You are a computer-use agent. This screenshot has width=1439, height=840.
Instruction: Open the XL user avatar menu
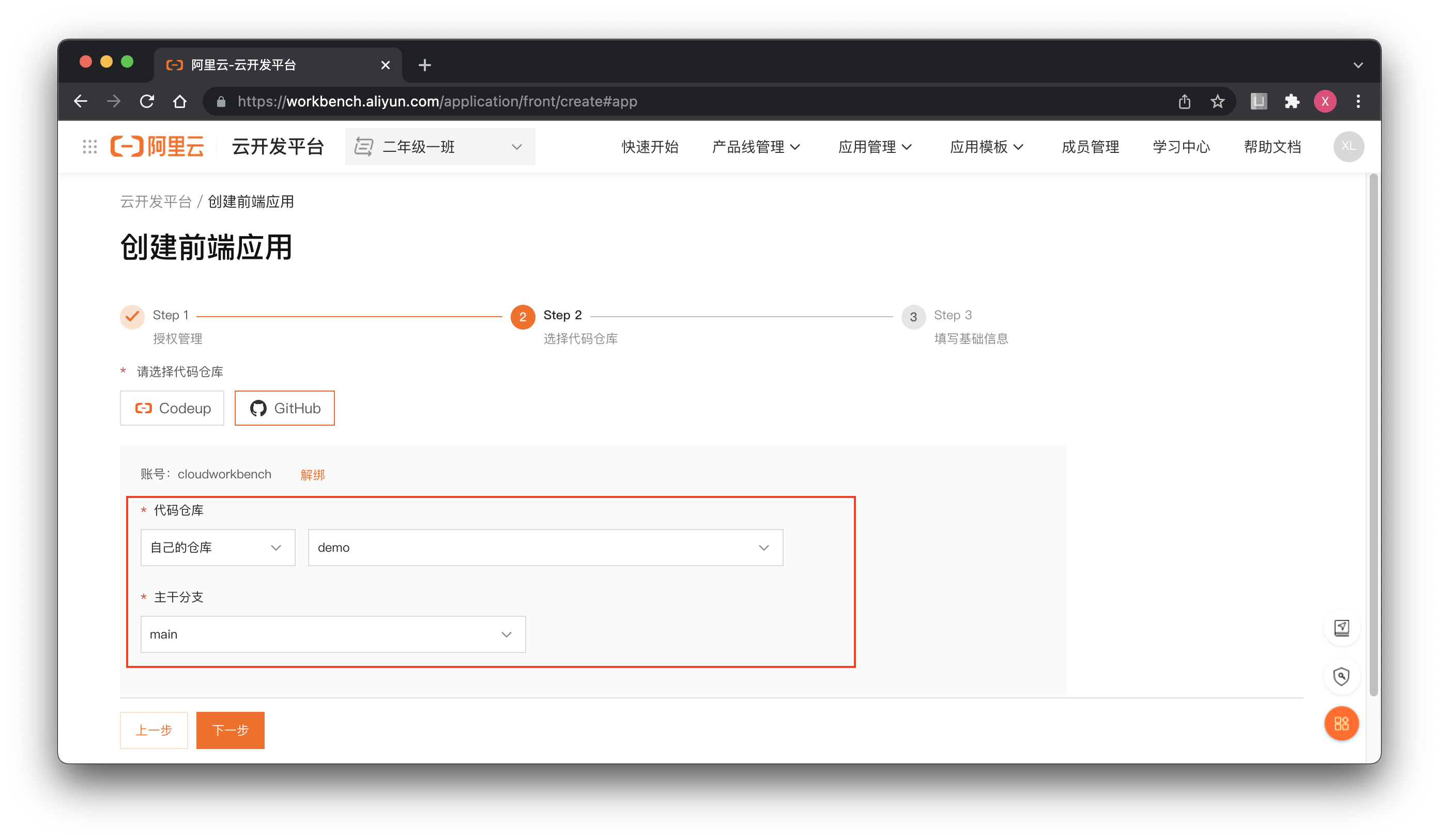[1348, 147]
